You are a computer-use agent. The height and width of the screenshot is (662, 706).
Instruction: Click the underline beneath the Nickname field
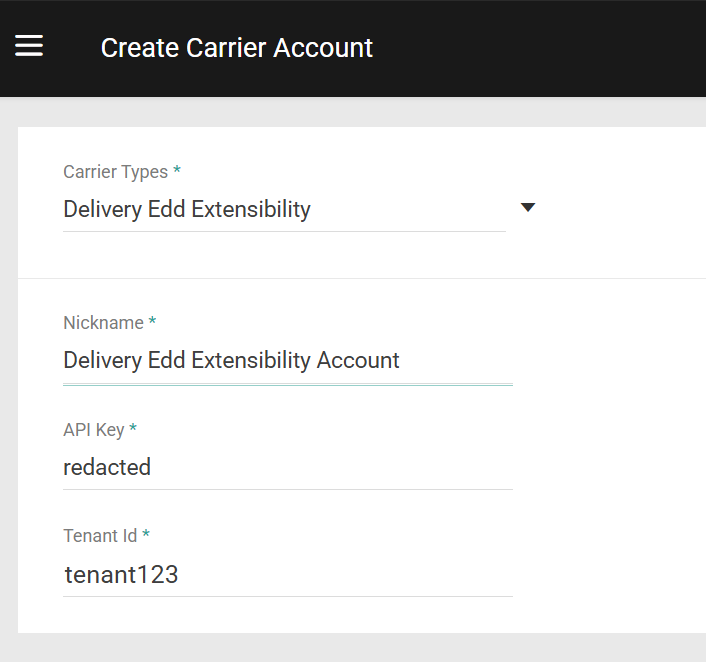(287, 384)
